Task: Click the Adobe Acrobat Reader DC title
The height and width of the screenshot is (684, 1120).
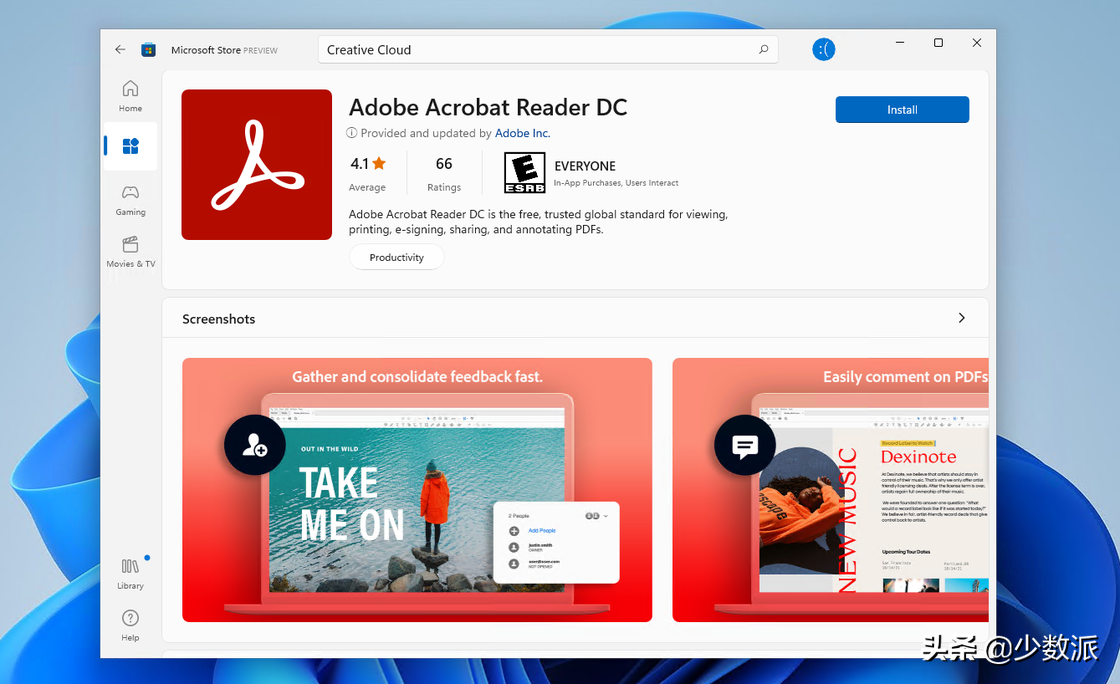Action: 488,107
